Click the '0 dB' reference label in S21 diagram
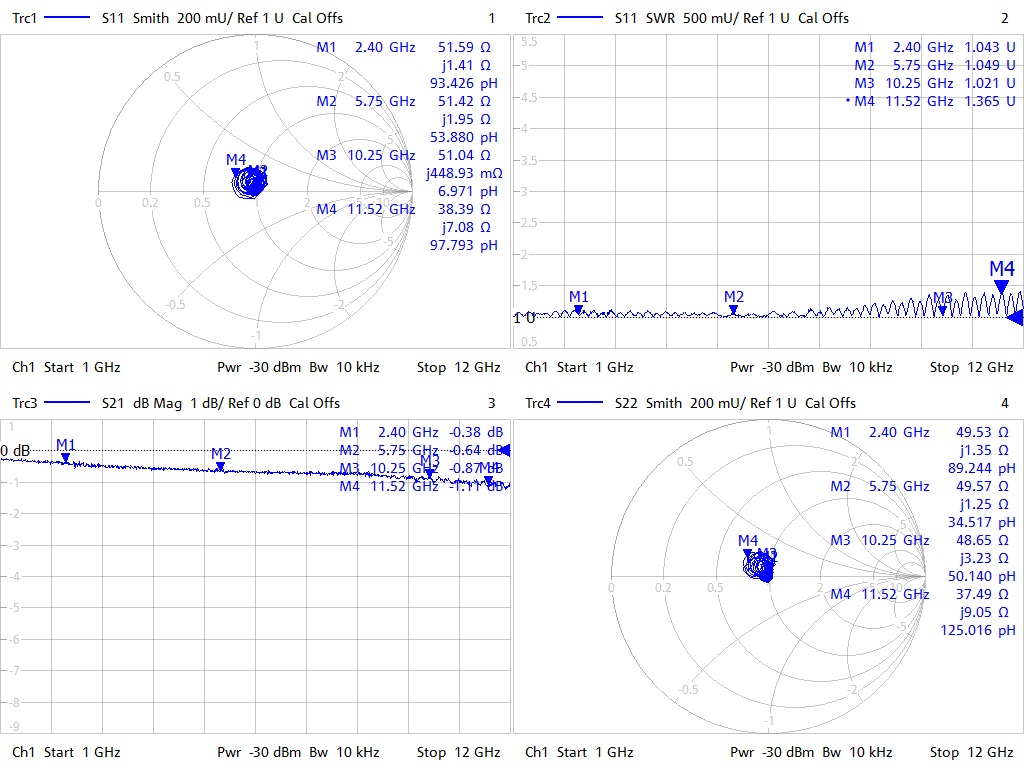Viewport: 1024px width, 768px height. coord(15,451)
